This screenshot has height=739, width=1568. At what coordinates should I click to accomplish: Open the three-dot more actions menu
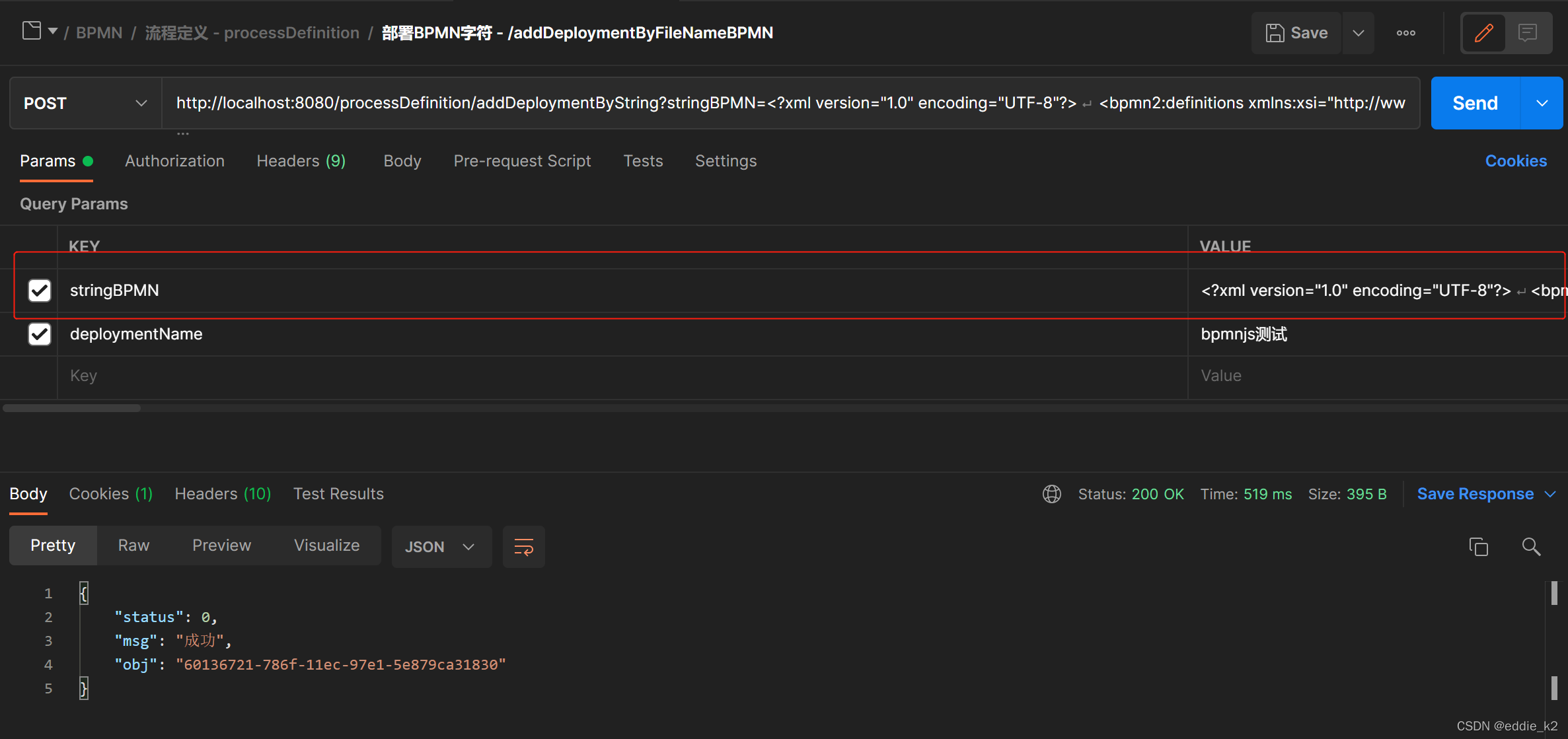tap(1405, 32)
